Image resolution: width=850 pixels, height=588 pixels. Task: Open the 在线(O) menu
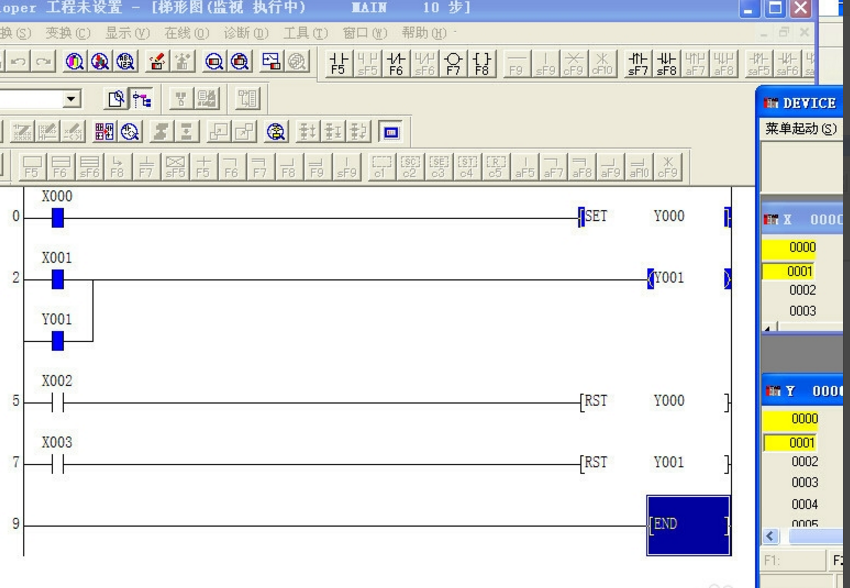pyautogui.click(x=187, y=33)
